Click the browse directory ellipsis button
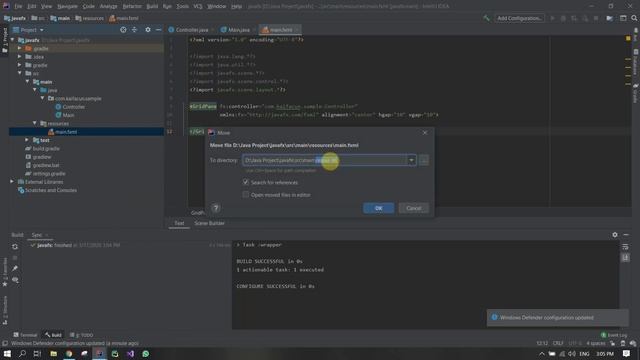The height and width of the screenshot is (360, 640). pos(424,160)
